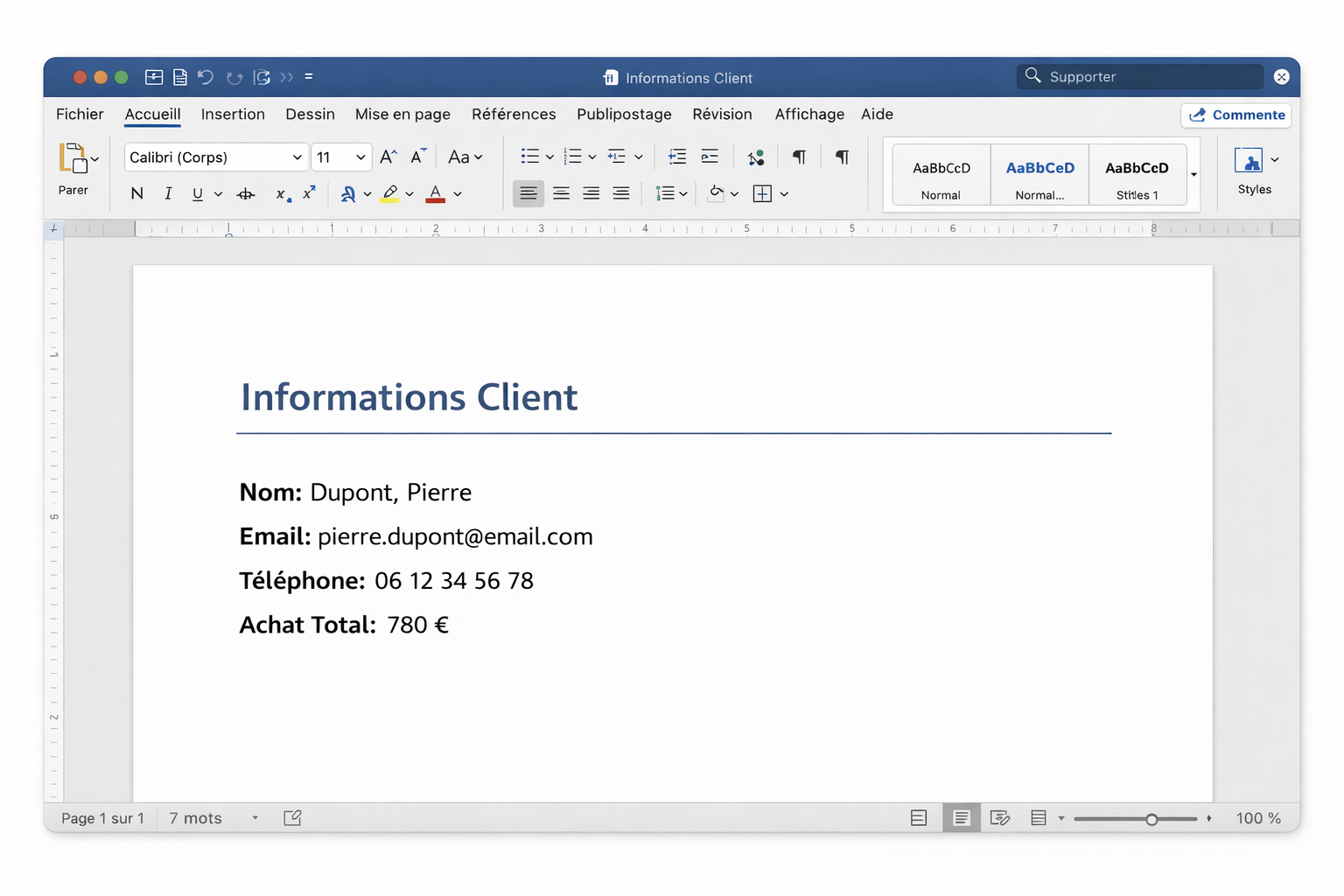Click the bulleted list icon

coord(530,157)
